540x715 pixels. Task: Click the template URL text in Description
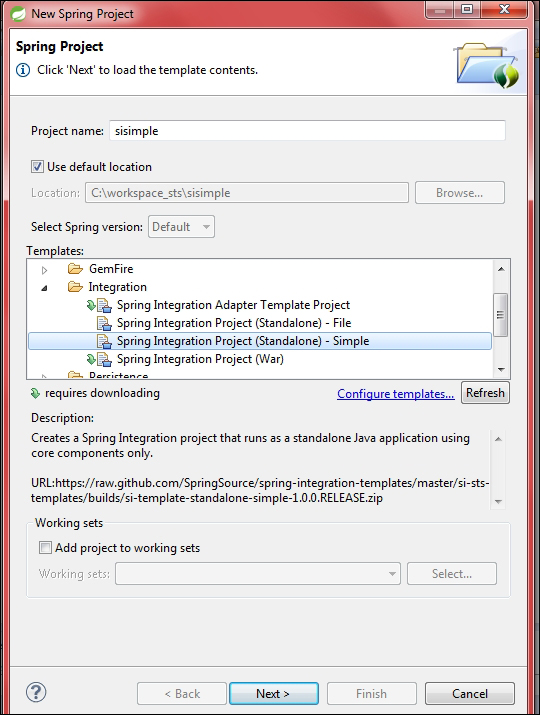[x=260, y=490]
